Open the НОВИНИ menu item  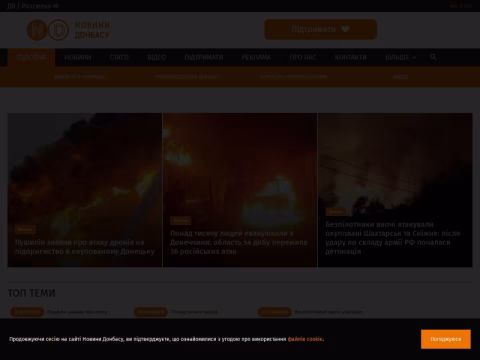pyautogui.click(x=78, y=57)
